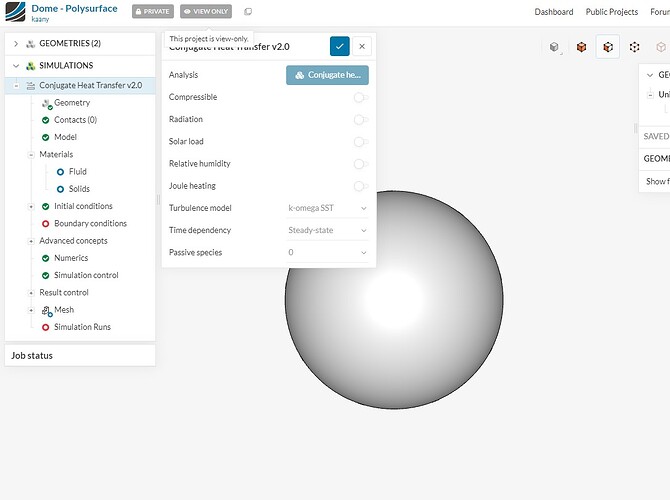Image resolution: width=670 pixels, height=500 pixels.
Task: Open the Dome - Polysurface project title
Action: tap(74, 9)
